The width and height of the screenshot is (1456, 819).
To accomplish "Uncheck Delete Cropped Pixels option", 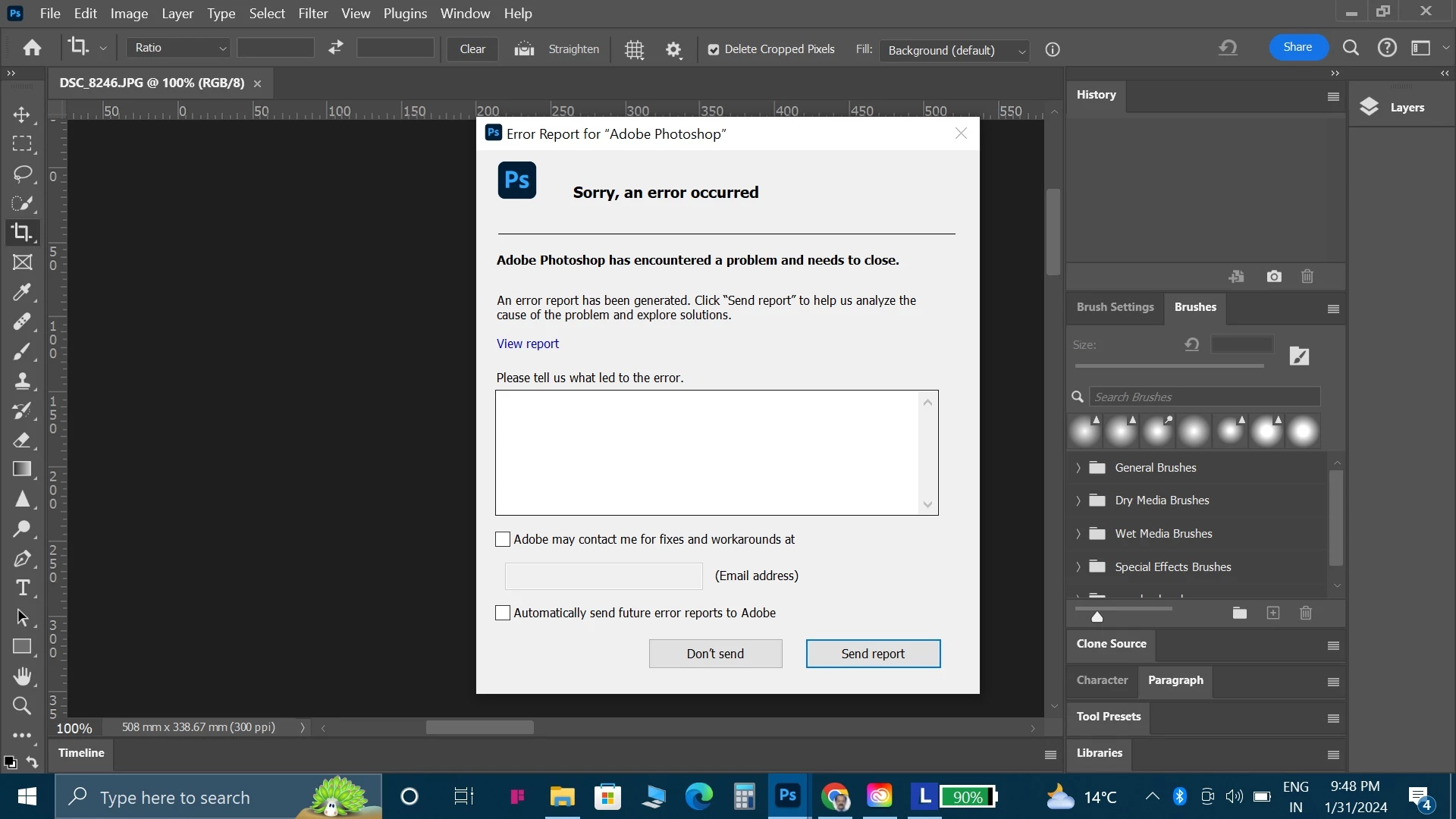I will point(714,50).
